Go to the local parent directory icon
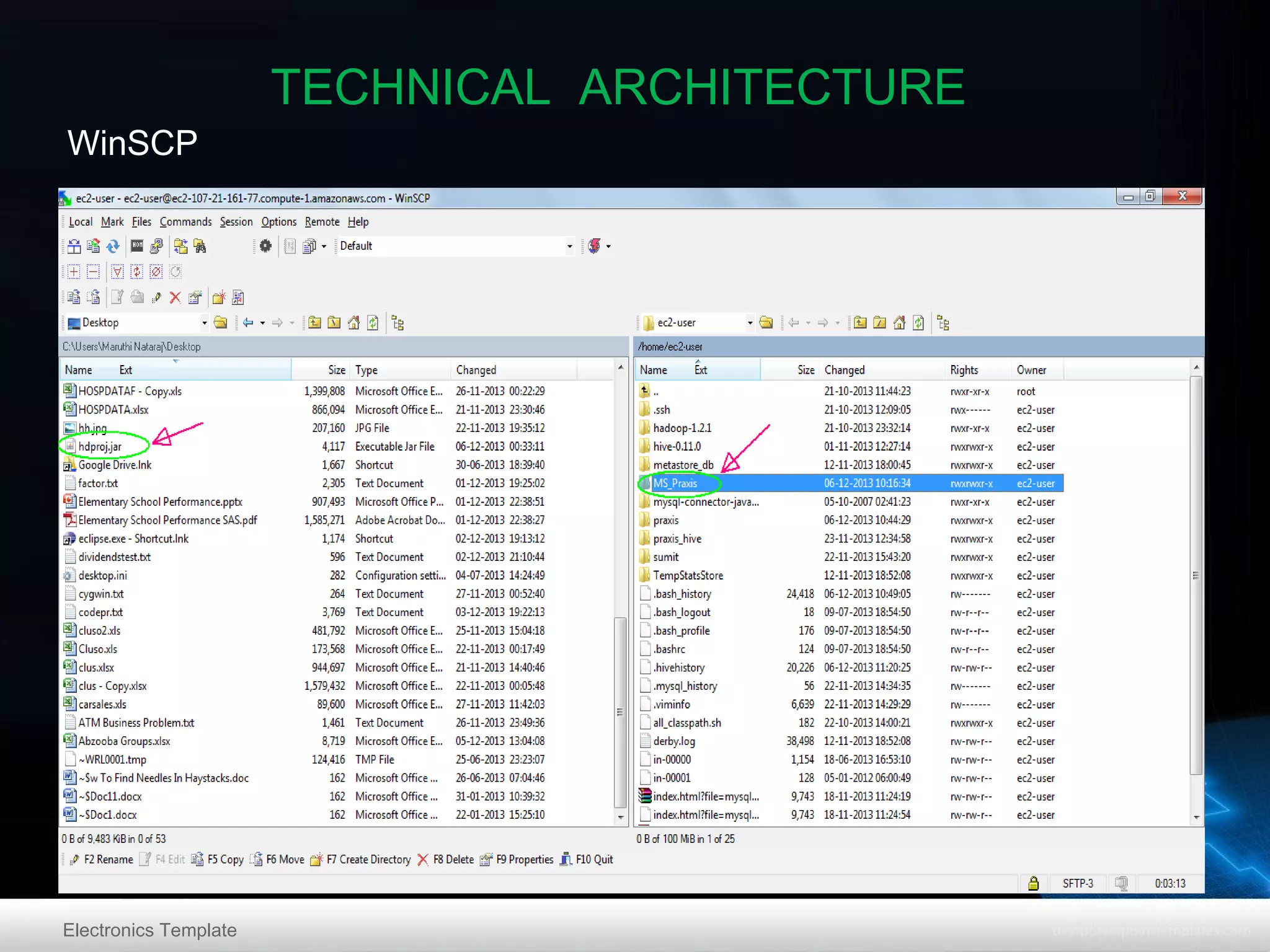 click(x=315, y=322)
